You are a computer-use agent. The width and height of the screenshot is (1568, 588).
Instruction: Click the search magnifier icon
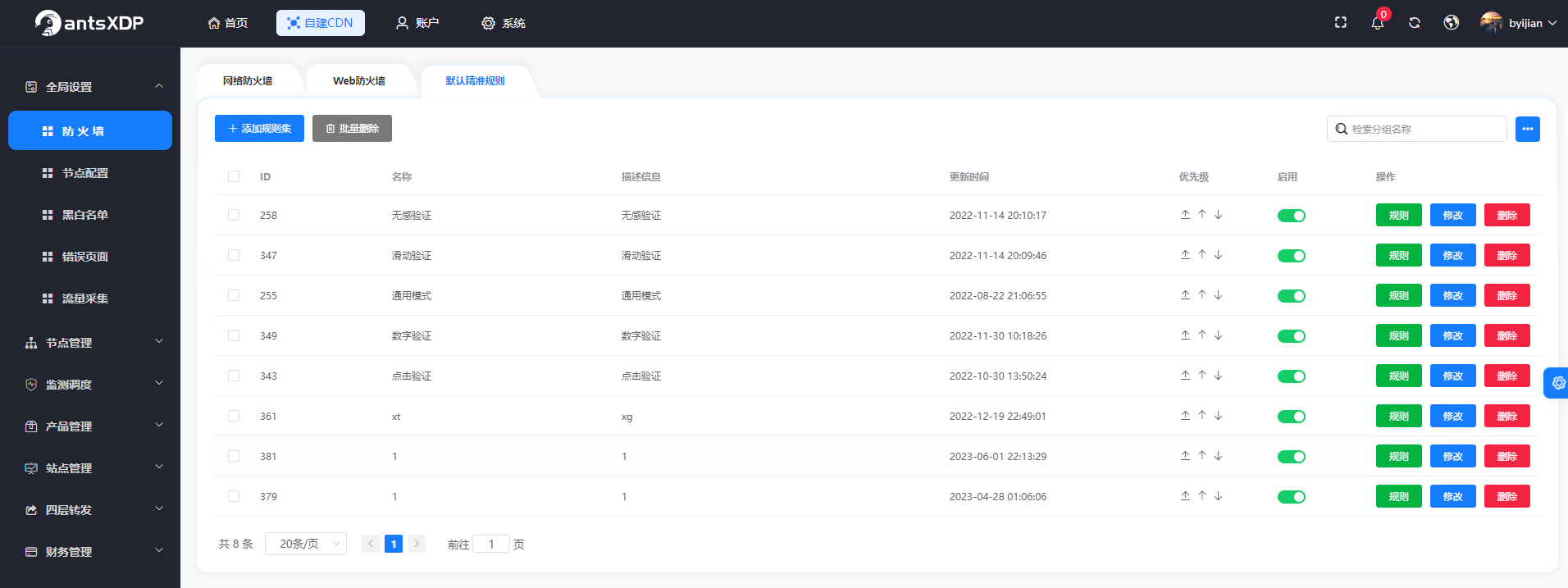tap(1342, 129)
